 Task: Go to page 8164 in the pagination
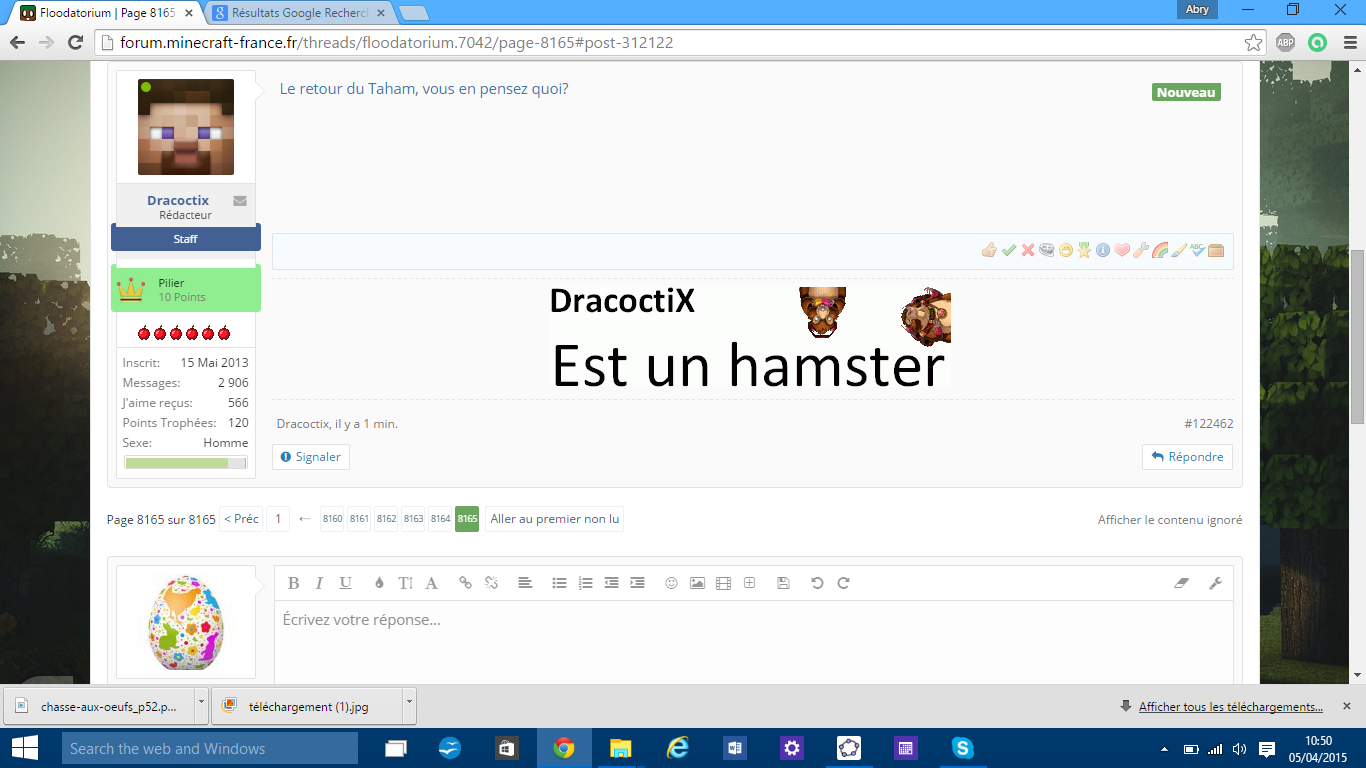tap(440, 519)
